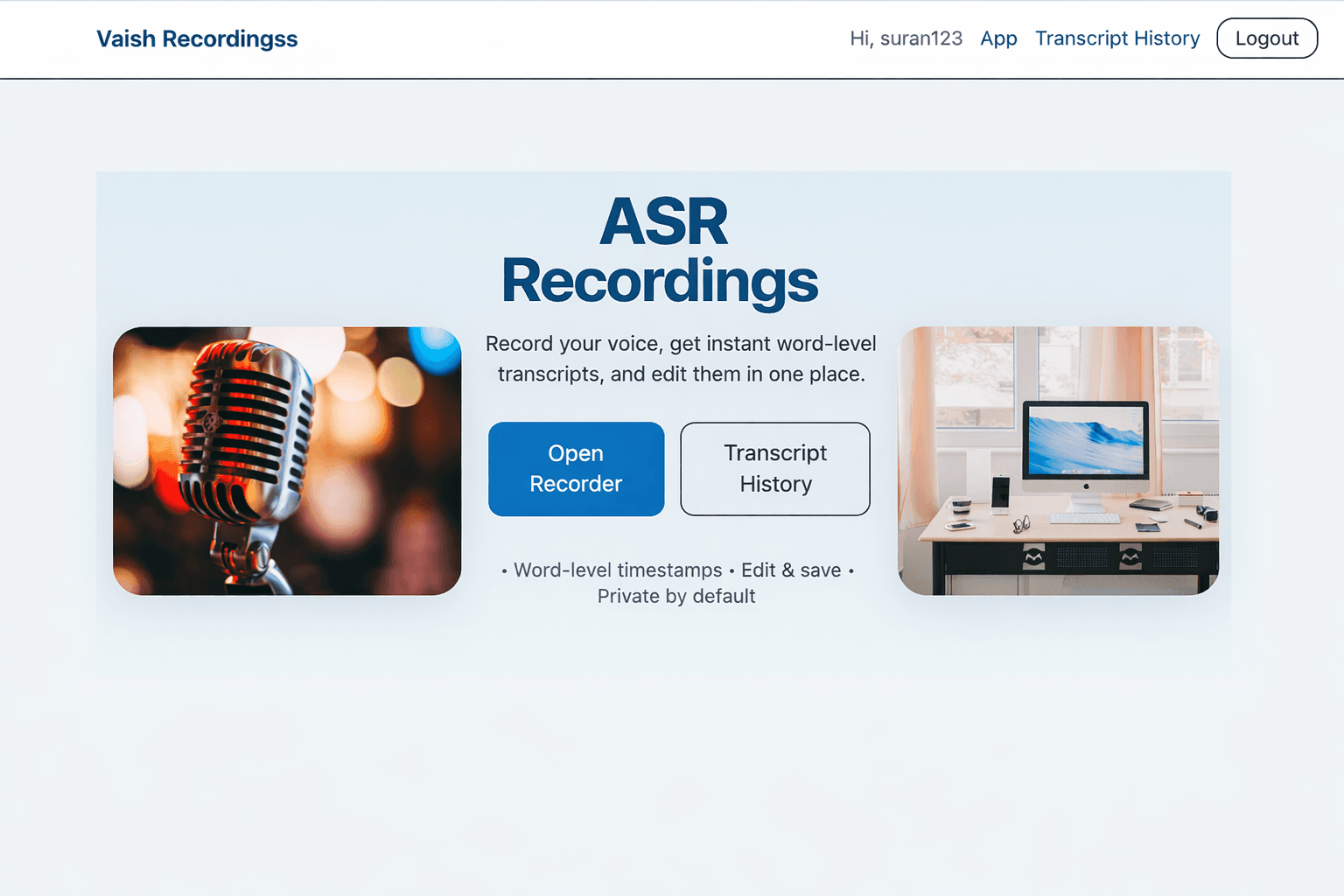Click Transcript History in the top navigation
This screenshot has height=896, width=1344.
coord(1117,38)
